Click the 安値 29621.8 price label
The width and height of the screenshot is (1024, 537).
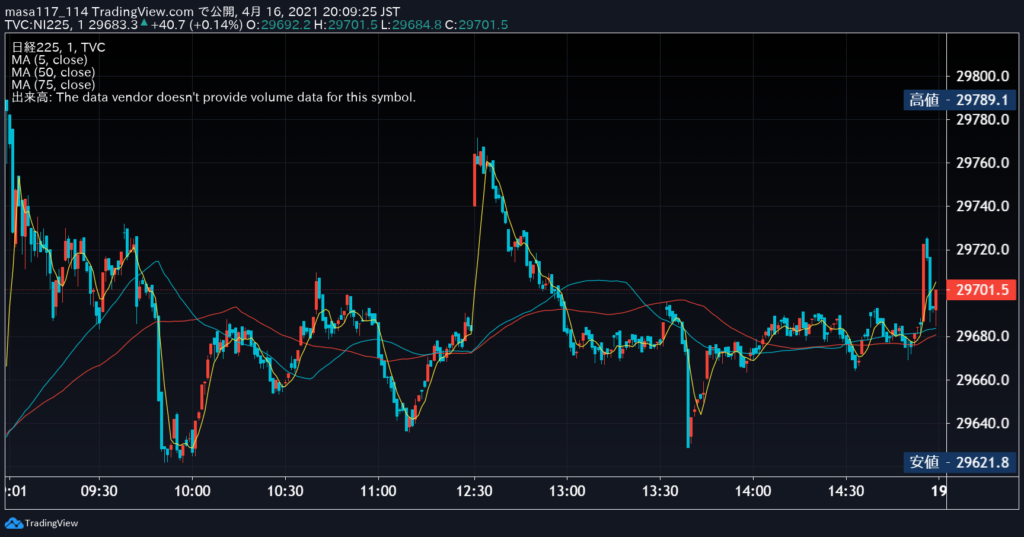pos(959,462)
